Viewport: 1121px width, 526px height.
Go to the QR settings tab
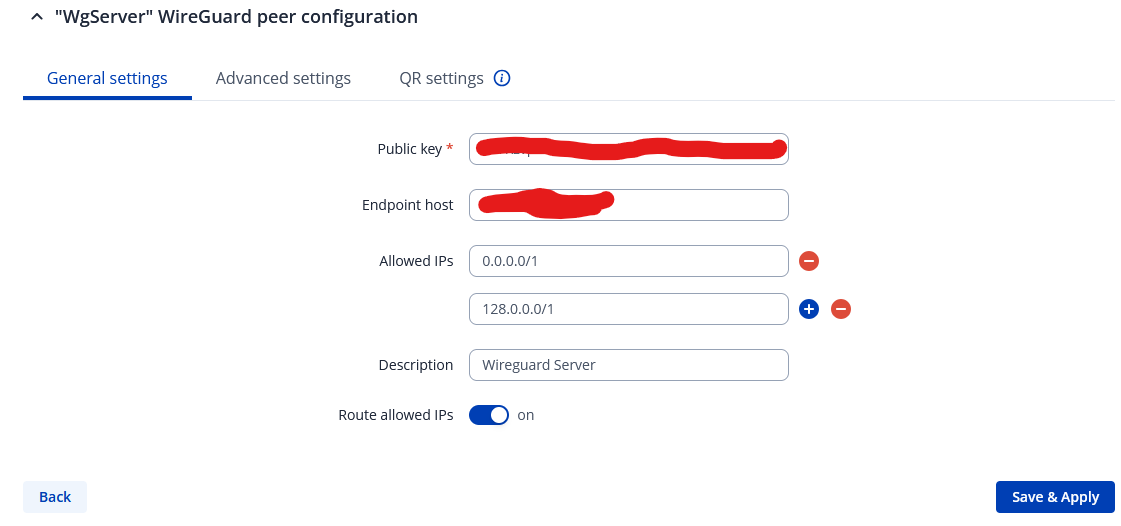click(x=441, y=78)
